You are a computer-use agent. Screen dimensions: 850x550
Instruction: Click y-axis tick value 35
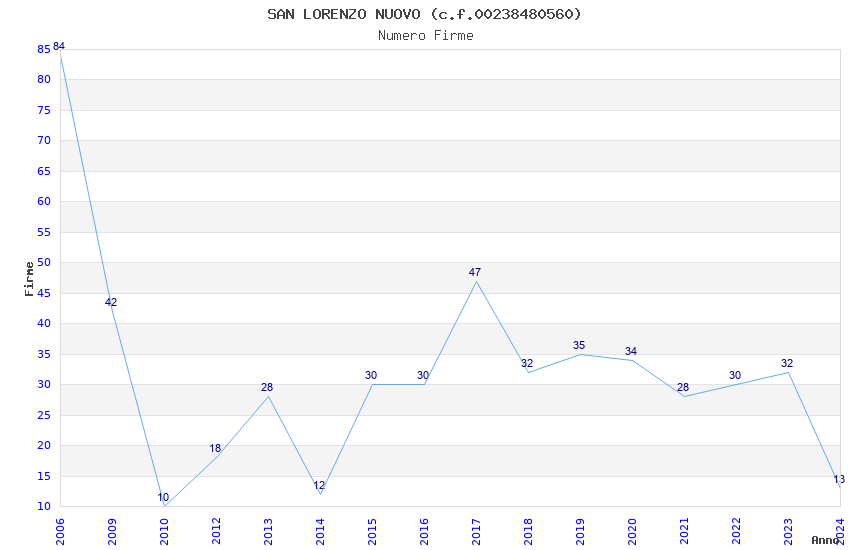[44, 354]
